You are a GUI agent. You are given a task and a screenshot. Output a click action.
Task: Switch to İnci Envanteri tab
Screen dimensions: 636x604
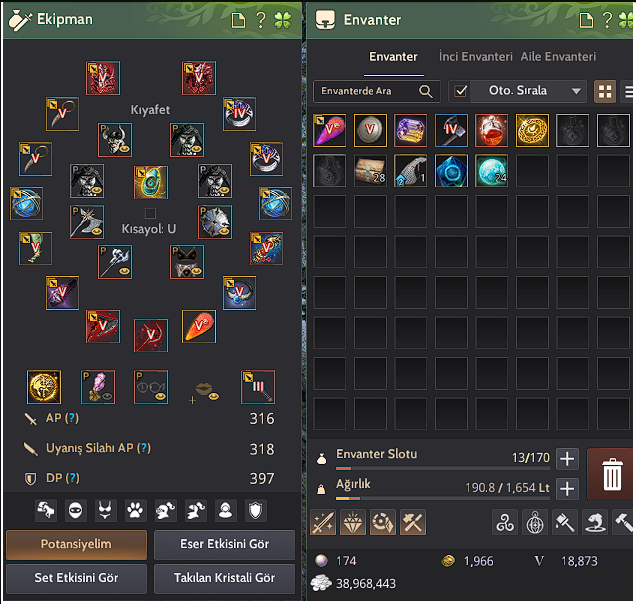476,56
